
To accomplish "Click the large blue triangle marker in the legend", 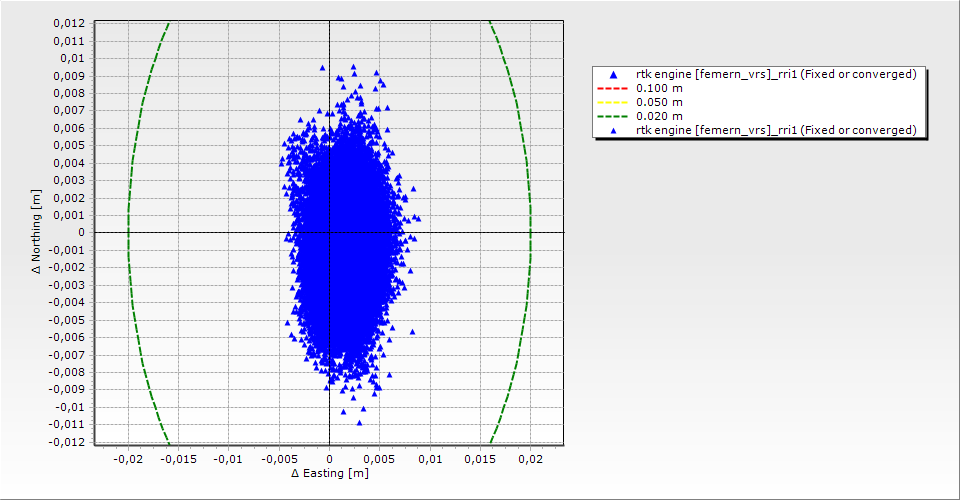I will click(x=613, y=75).
